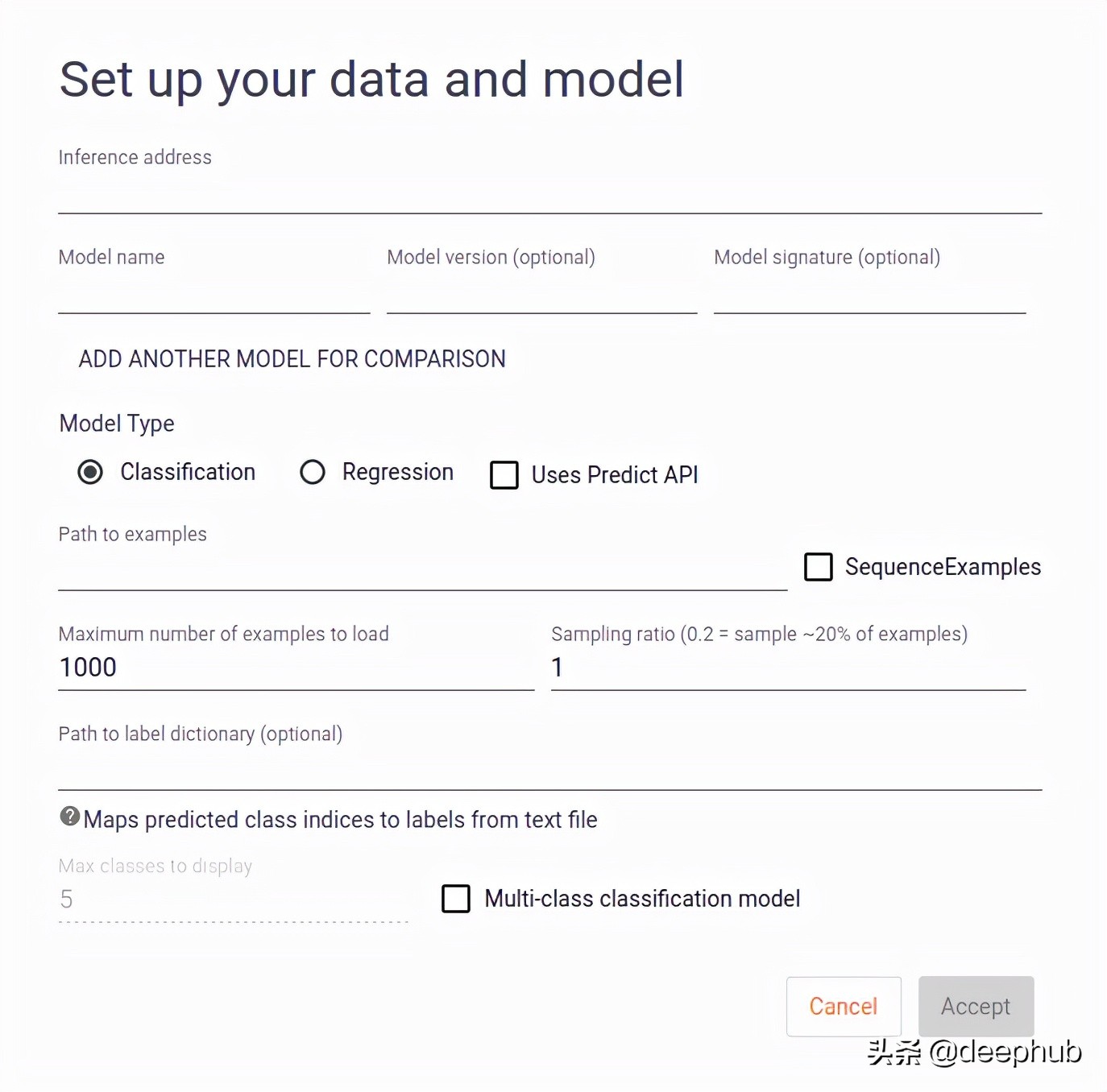Enable Multi-class classification model checkbox
Image resolution: width=1107 pixels, height=1092 pixels.
pos(456,899)
